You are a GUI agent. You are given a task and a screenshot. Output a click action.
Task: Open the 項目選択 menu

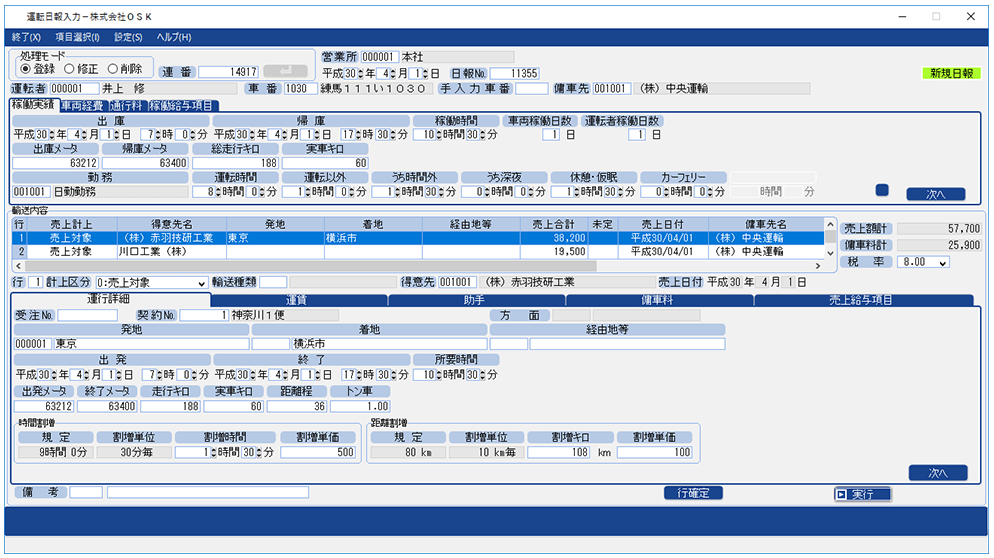pos(77,37)
